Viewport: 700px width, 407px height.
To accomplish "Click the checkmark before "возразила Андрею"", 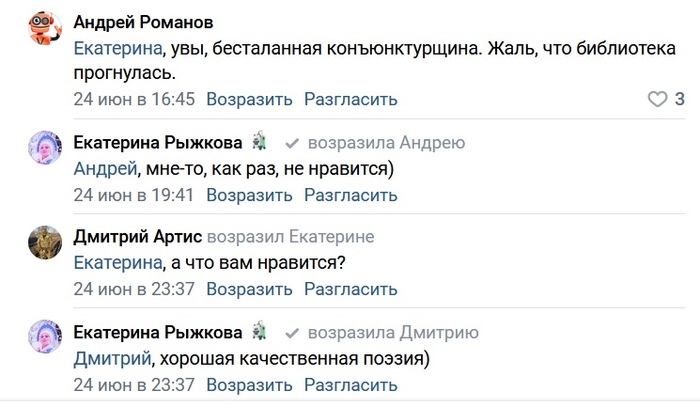I will [292, 143].
